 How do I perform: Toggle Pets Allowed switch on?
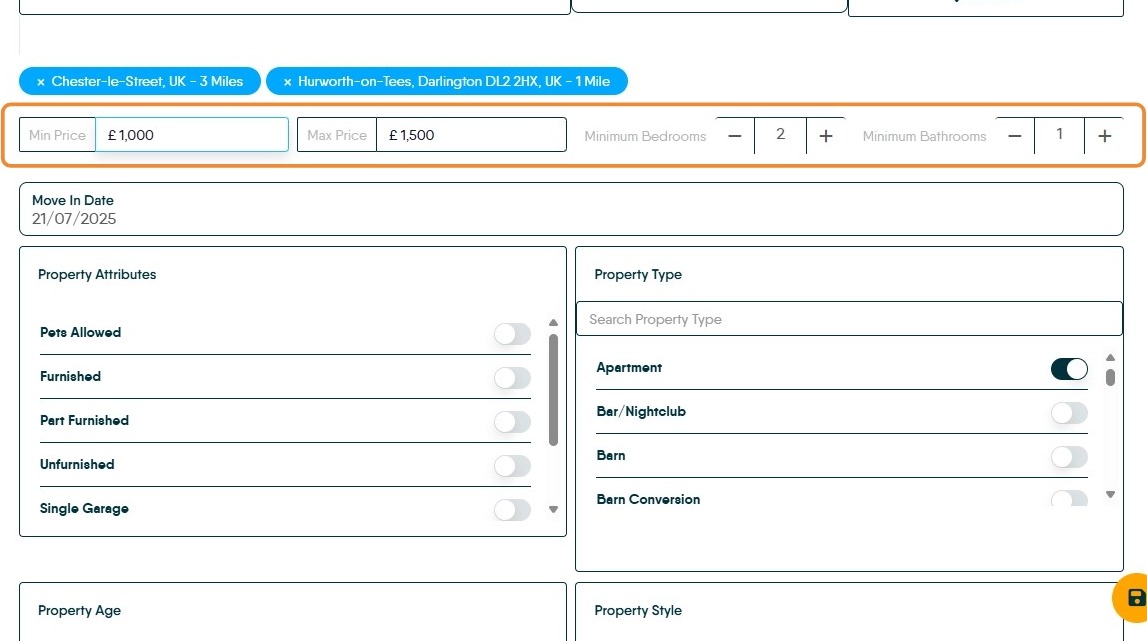512,334
